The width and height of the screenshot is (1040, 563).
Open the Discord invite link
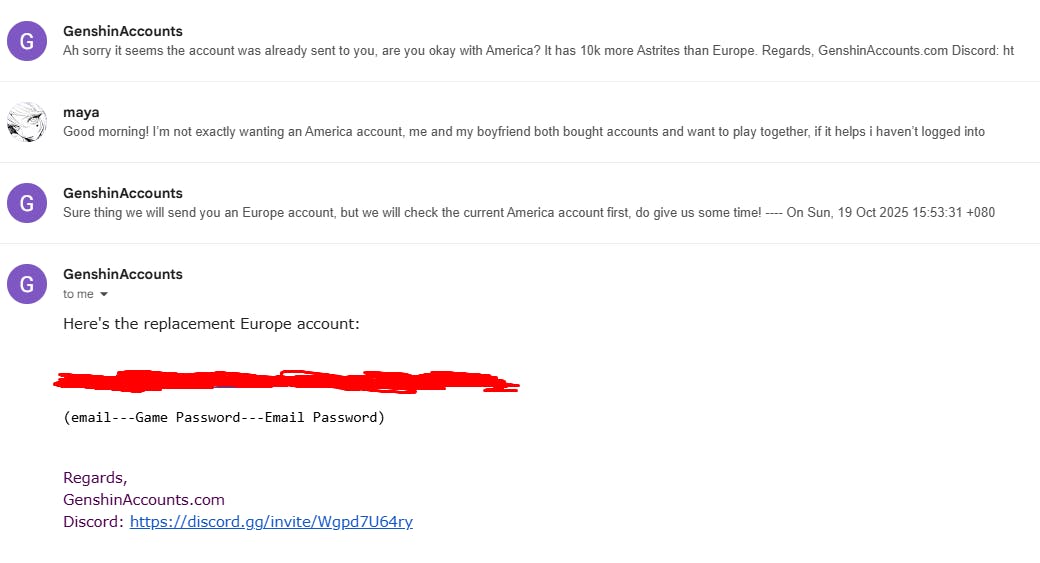point(271,521)
